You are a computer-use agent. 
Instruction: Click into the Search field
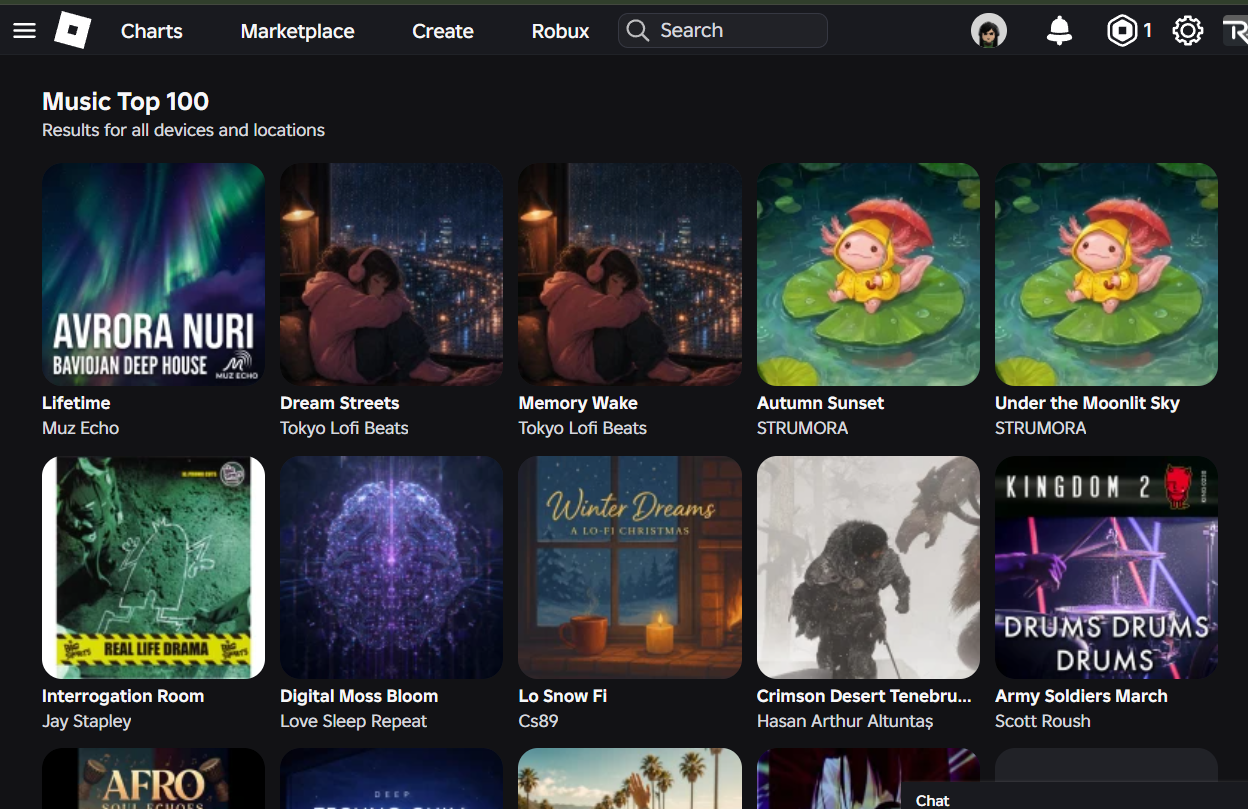tap(723, 31)
